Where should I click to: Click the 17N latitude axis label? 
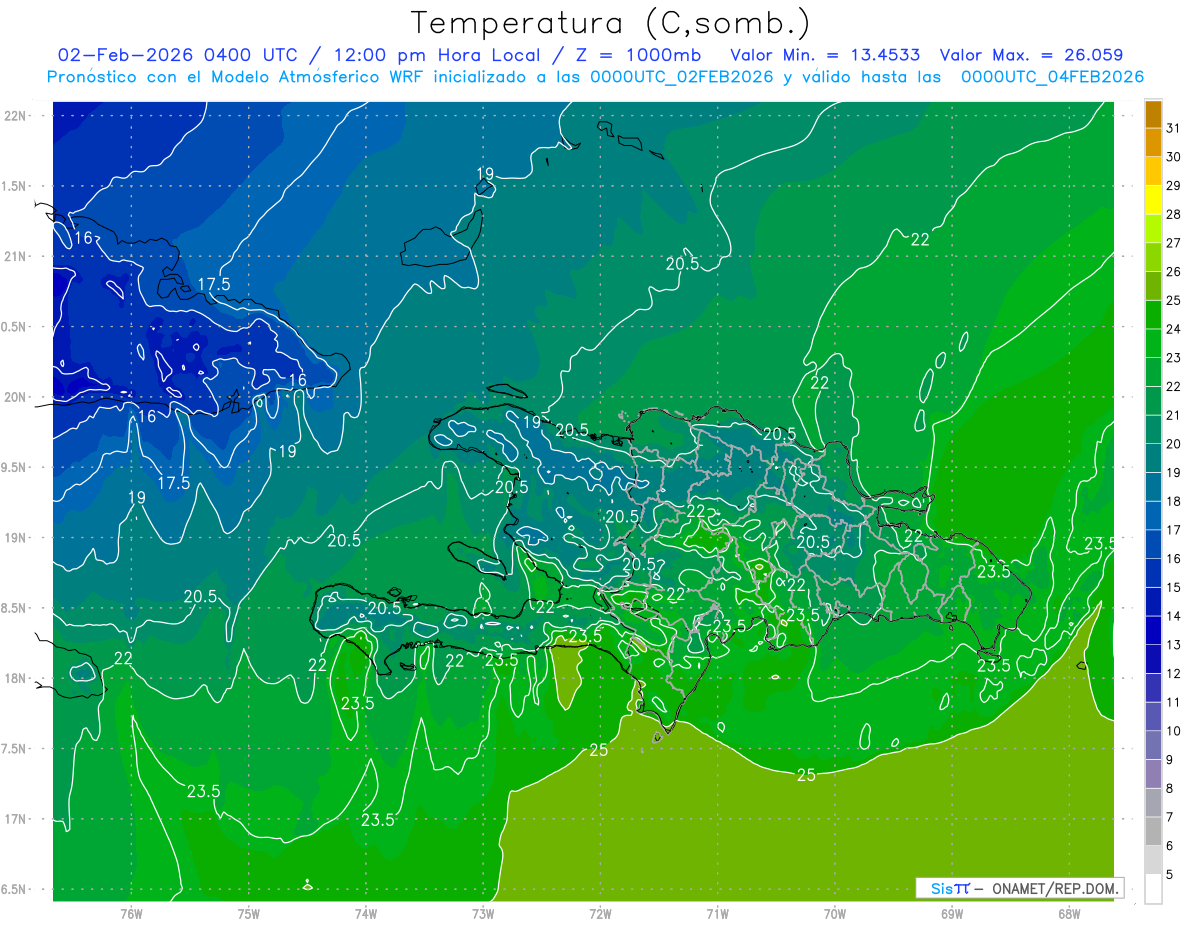click(x=16, y=819)
